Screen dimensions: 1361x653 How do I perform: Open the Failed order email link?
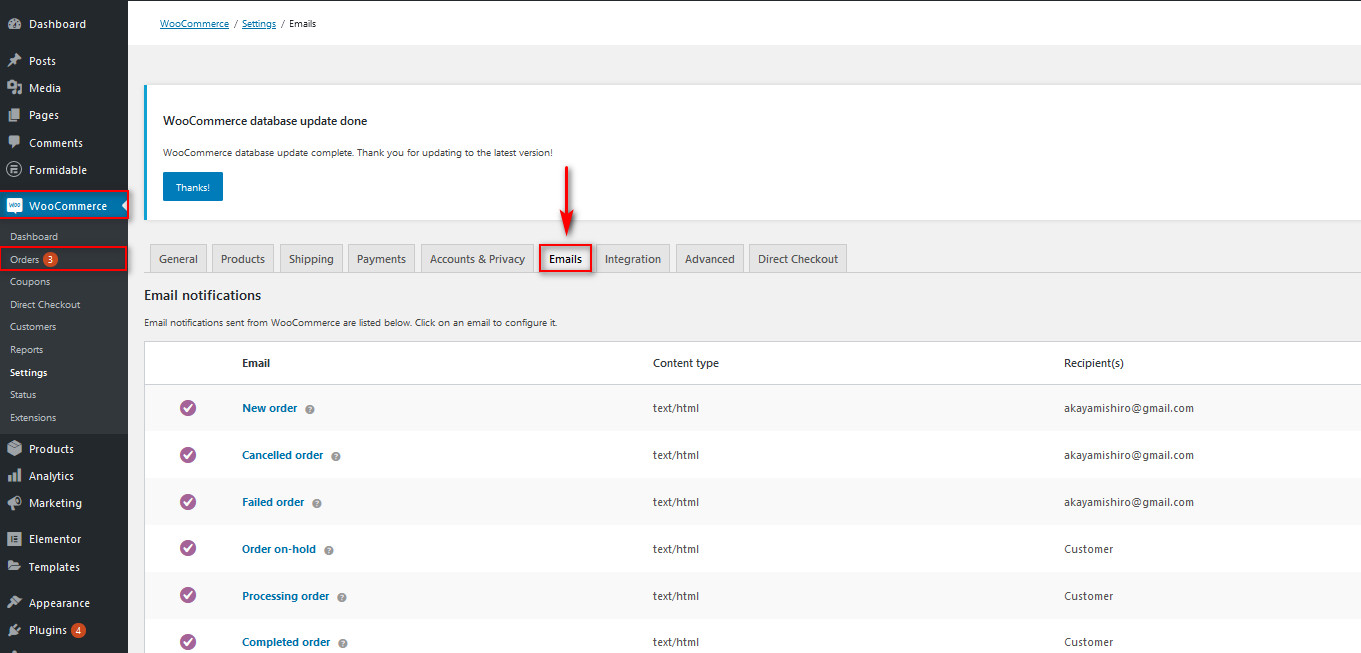pyautogui.click(x=273, y=502)
